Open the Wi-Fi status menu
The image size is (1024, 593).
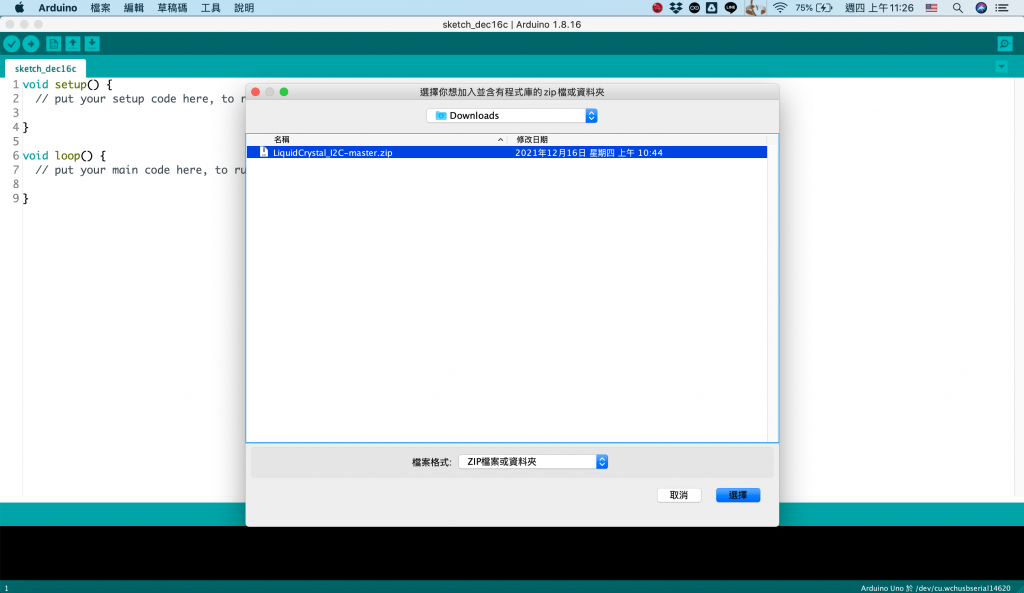point(780,8)
